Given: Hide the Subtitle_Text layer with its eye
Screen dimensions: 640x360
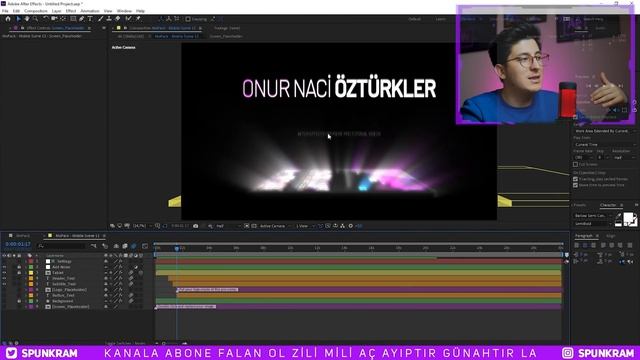Looking at the screenshot, I should (4, 284).
